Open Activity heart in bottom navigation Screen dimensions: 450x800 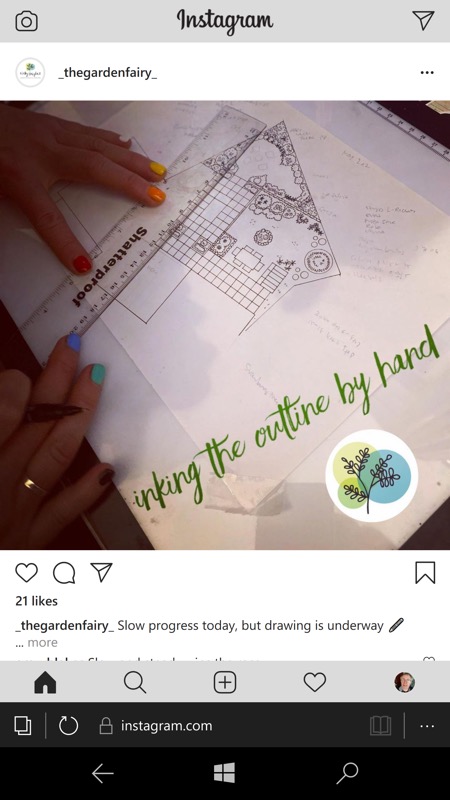pyautogui.click(x=315, y=682)
